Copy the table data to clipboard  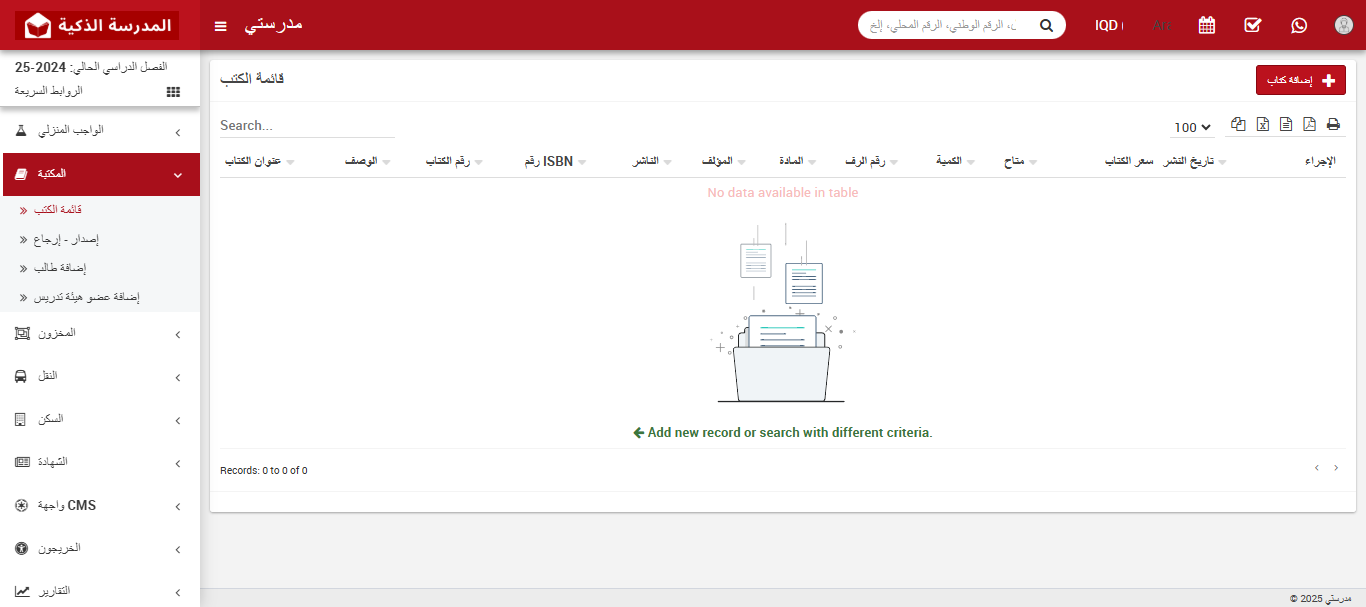1239,125
